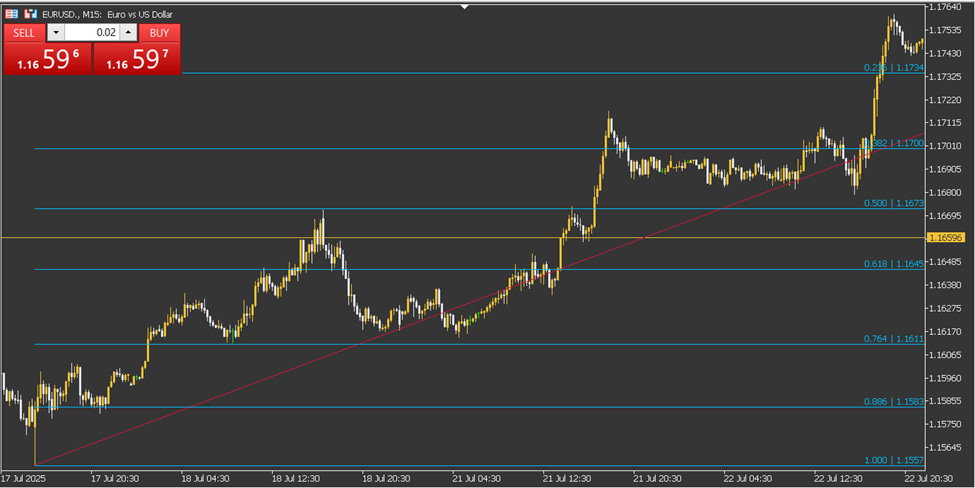Open the Depth of Market icon
The image size is (975, 488).
[x=30, y=14]
